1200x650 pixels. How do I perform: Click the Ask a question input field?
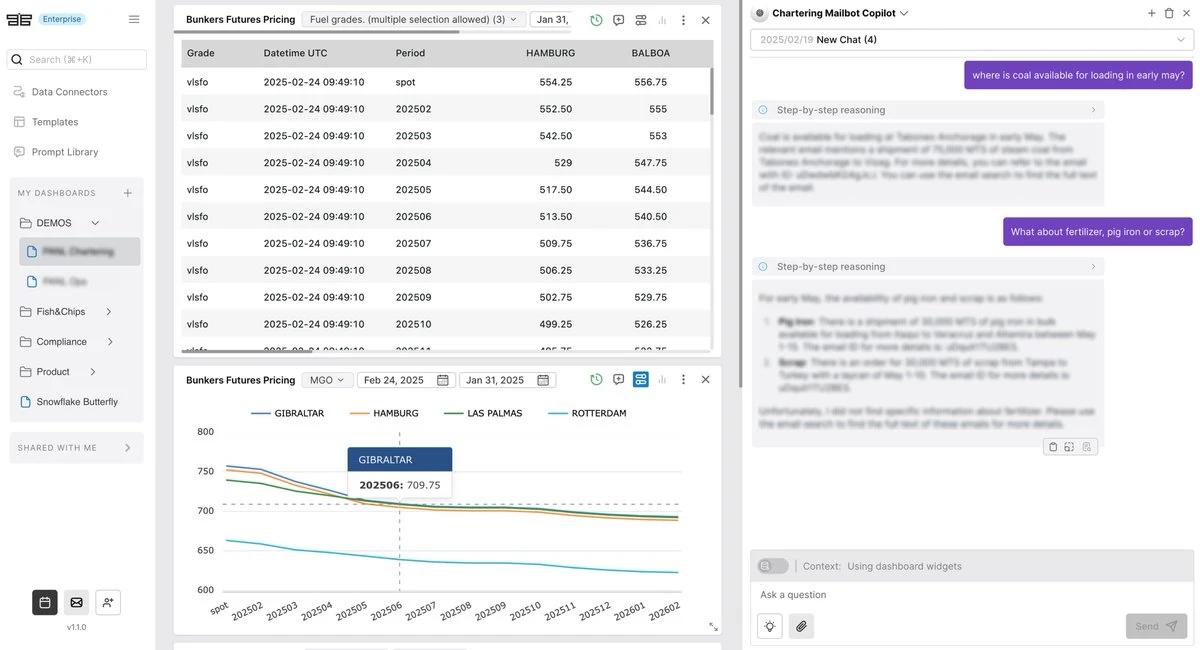(940, 595)
